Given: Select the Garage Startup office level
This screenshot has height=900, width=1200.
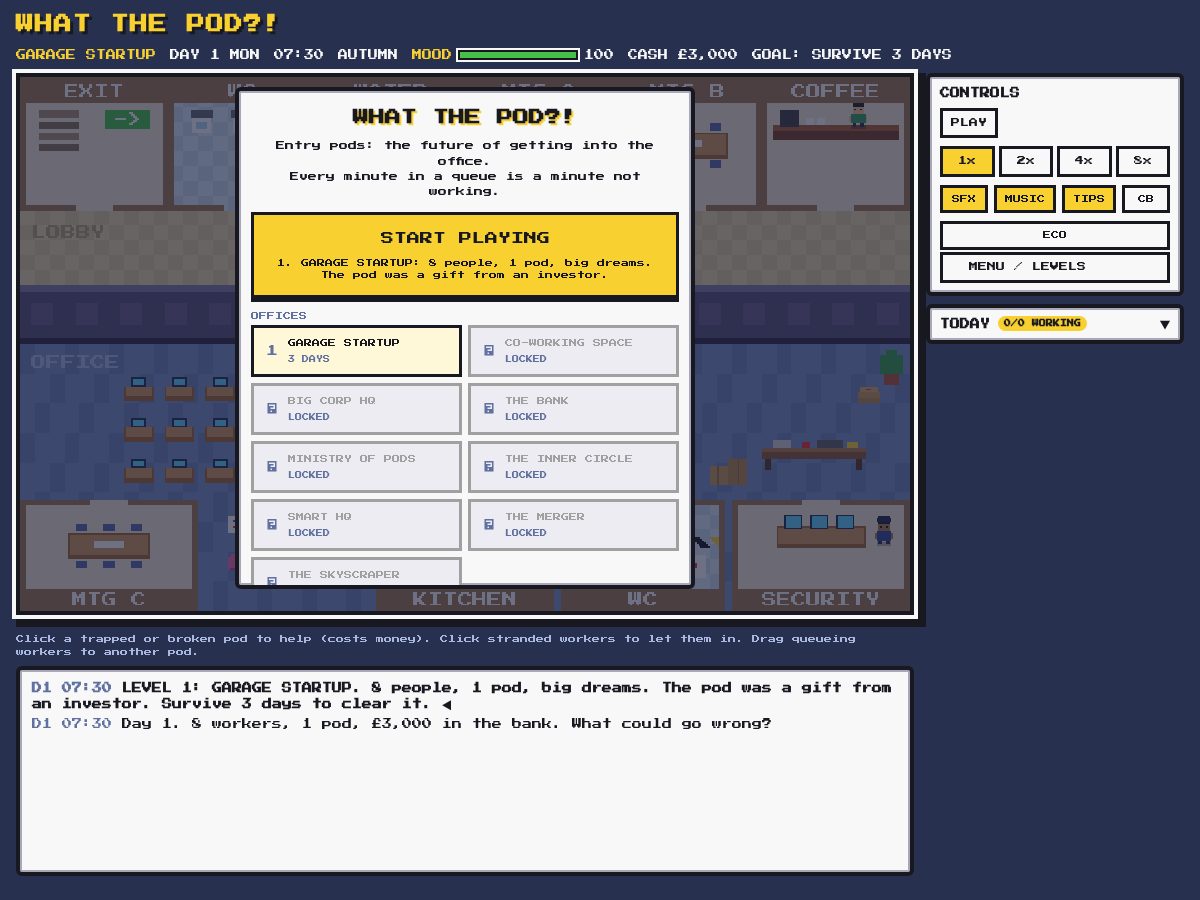Looking at the screenshot, I should click(356, 351).
